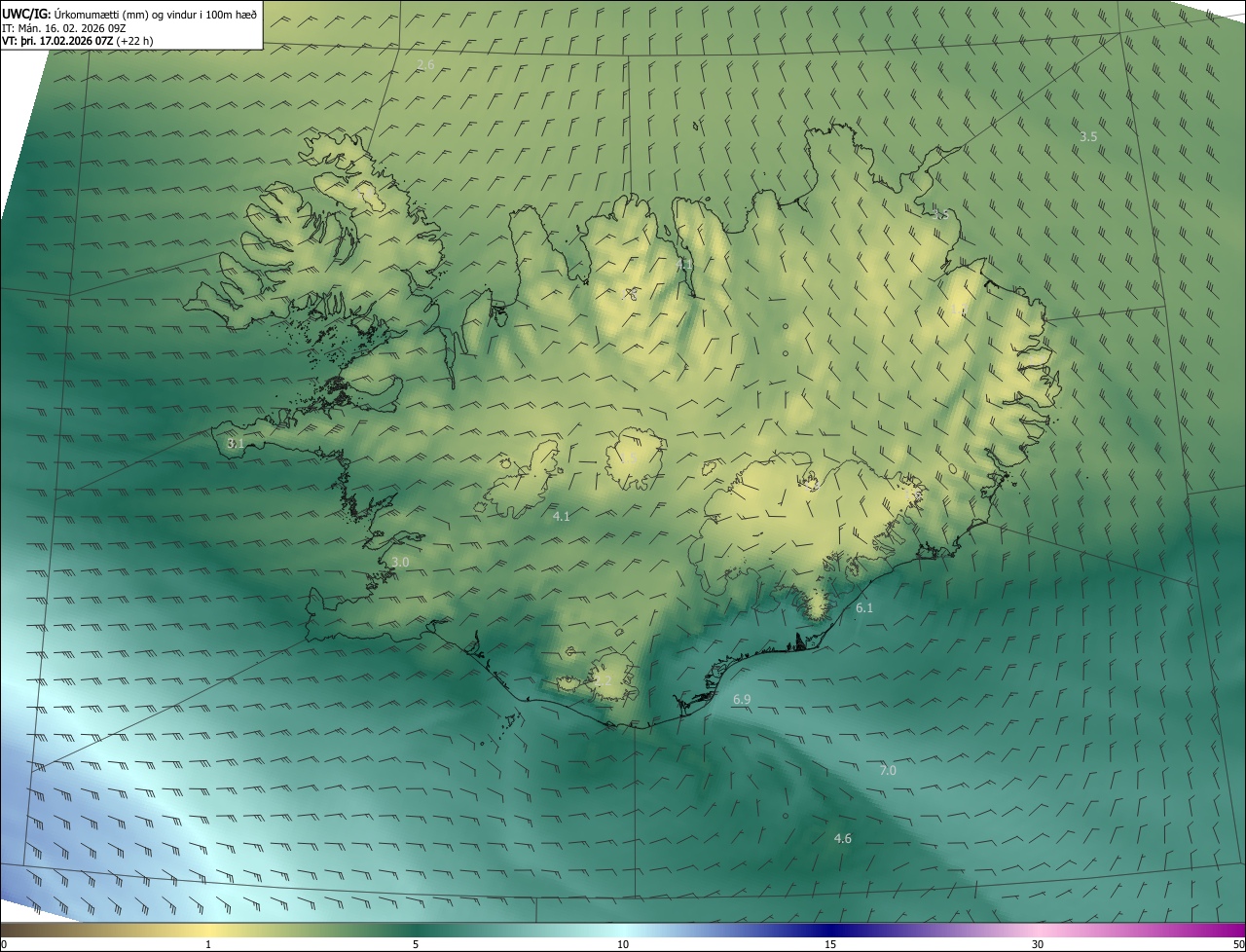Click the '30' tick on the color scale
The image size is (1246, 952).
[x=1038, y=945]
